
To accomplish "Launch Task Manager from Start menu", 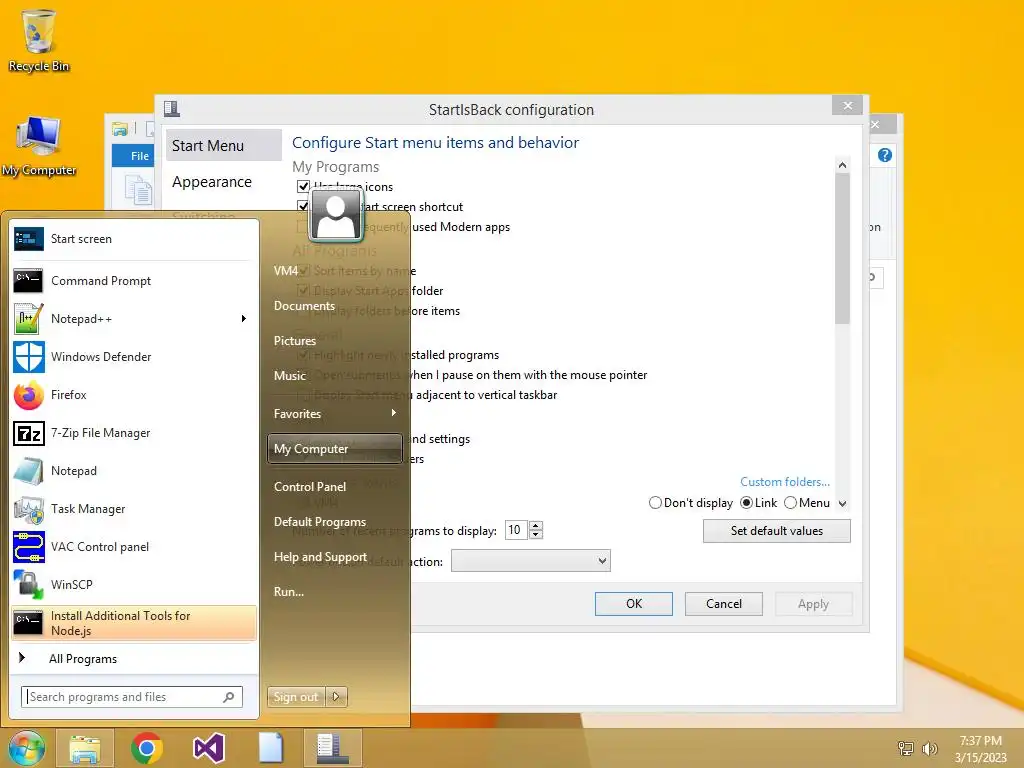I will 133,509.
